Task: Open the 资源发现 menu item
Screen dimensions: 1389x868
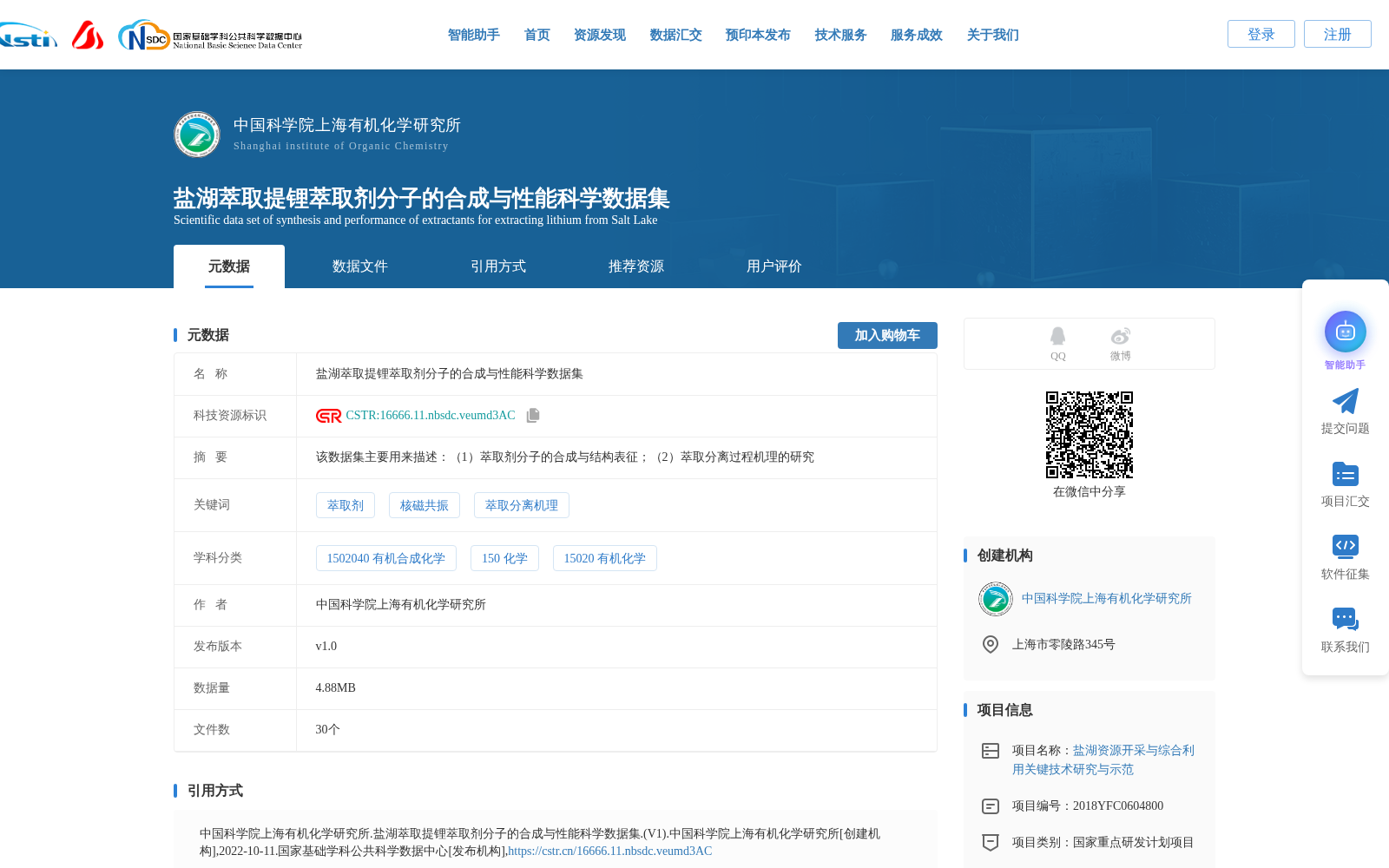Action: coord(600,35)
